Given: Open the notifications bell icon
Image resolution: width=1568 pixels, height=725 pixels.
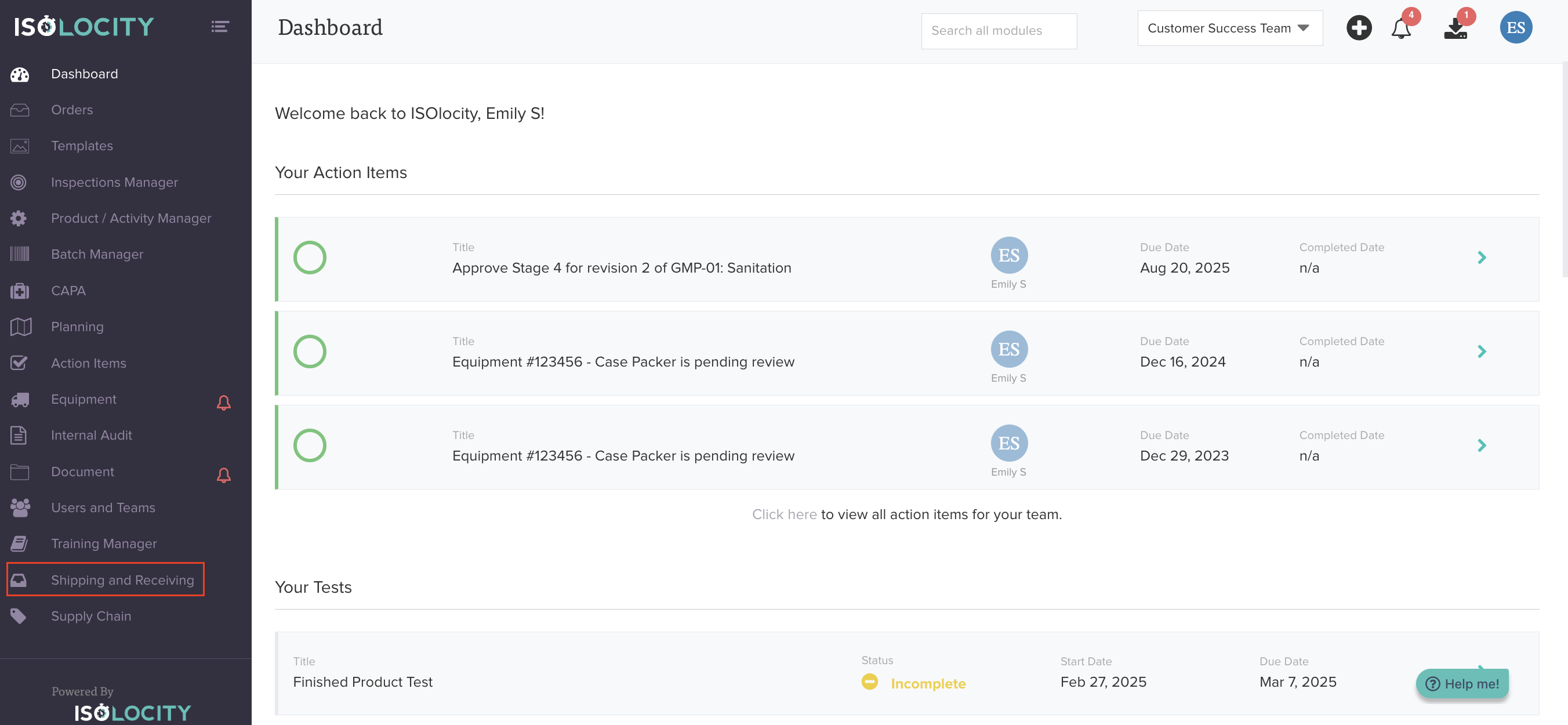Looking at the screenshot, I should coord(1400,28).
